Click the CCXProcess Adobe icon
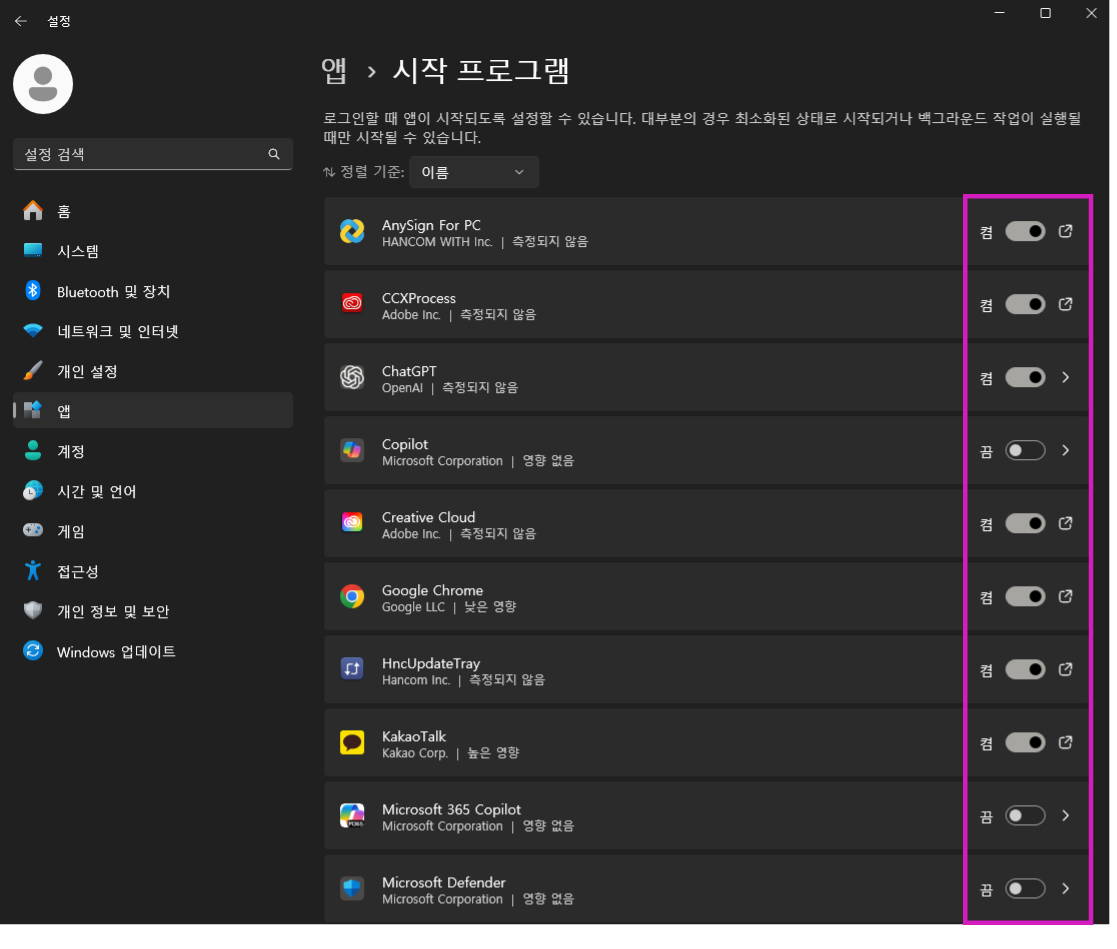The height and width of the screenshot is (949, 1117). (352, 304)
